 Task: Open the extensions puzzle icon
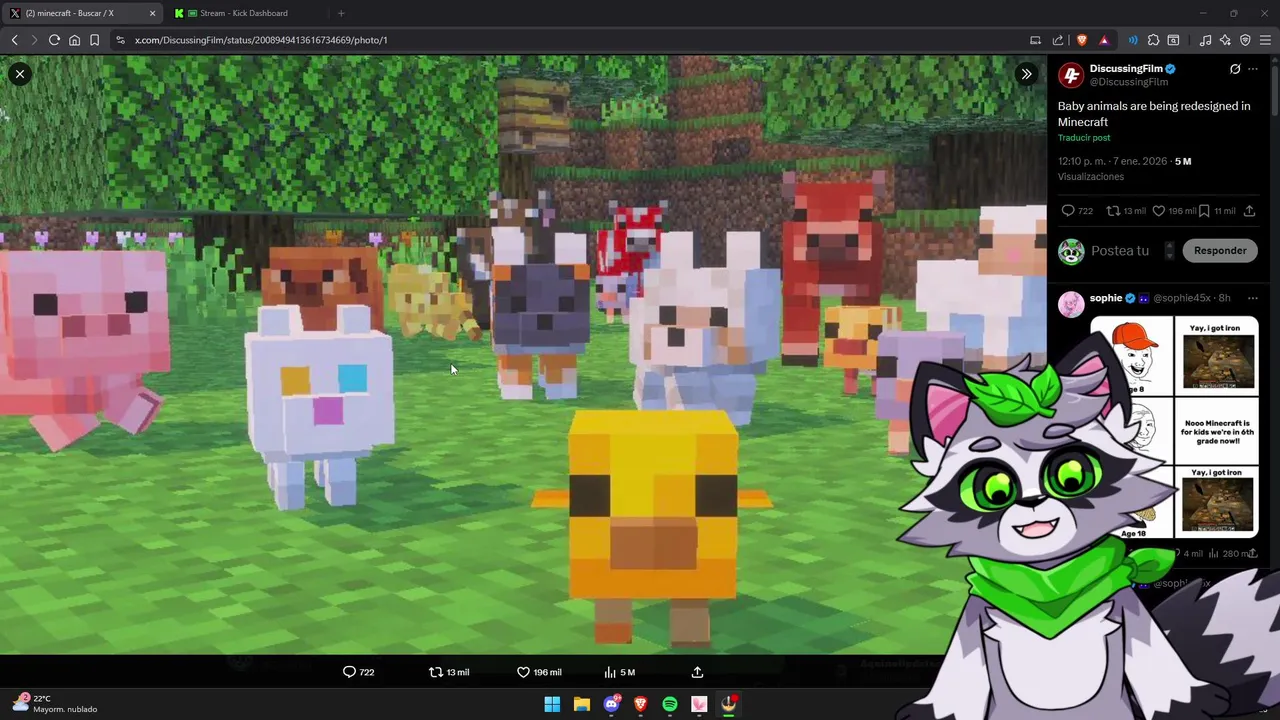coord(1153,40)
